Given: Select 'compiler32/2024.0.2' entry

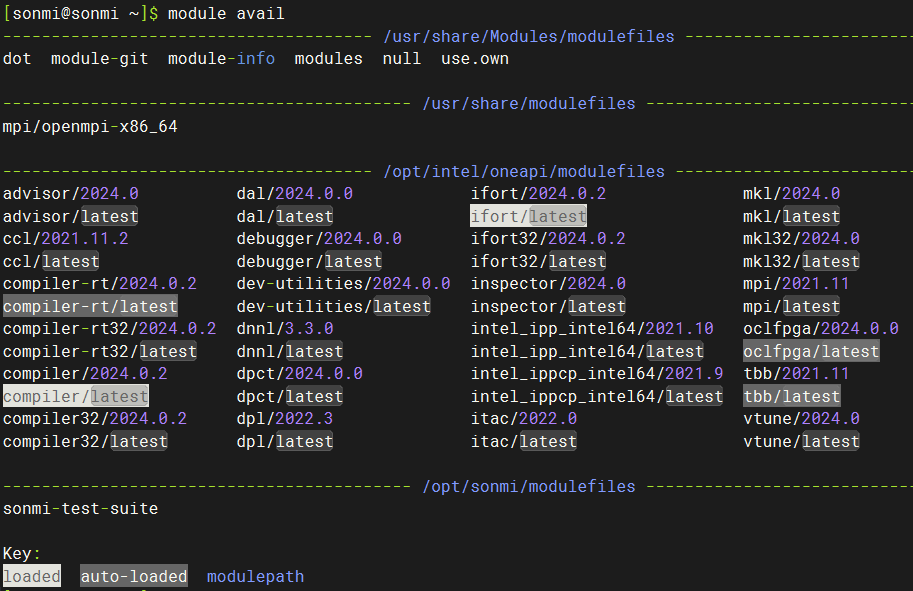Looking at the screenshot, I should [x=95, y=419].
